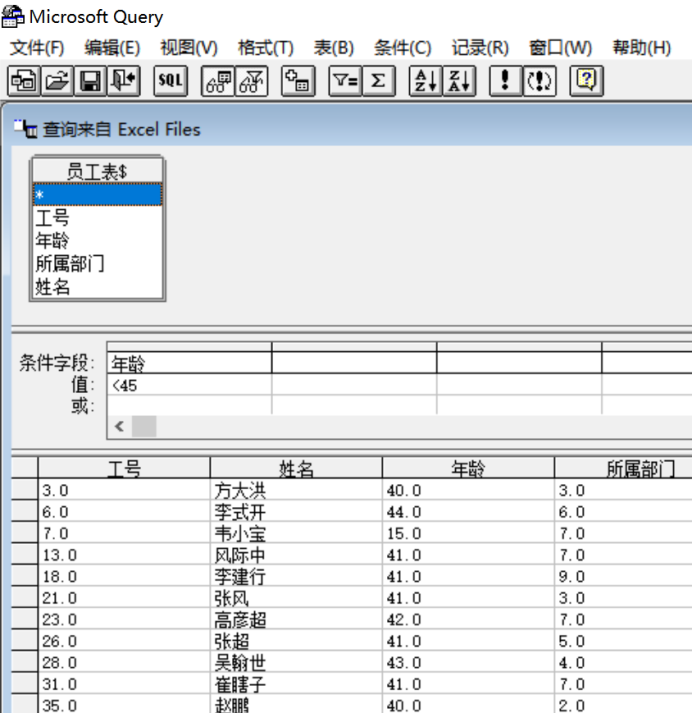Click the age cell 43.0
This screenshot has width=693, height=713.
pos(468,662)
